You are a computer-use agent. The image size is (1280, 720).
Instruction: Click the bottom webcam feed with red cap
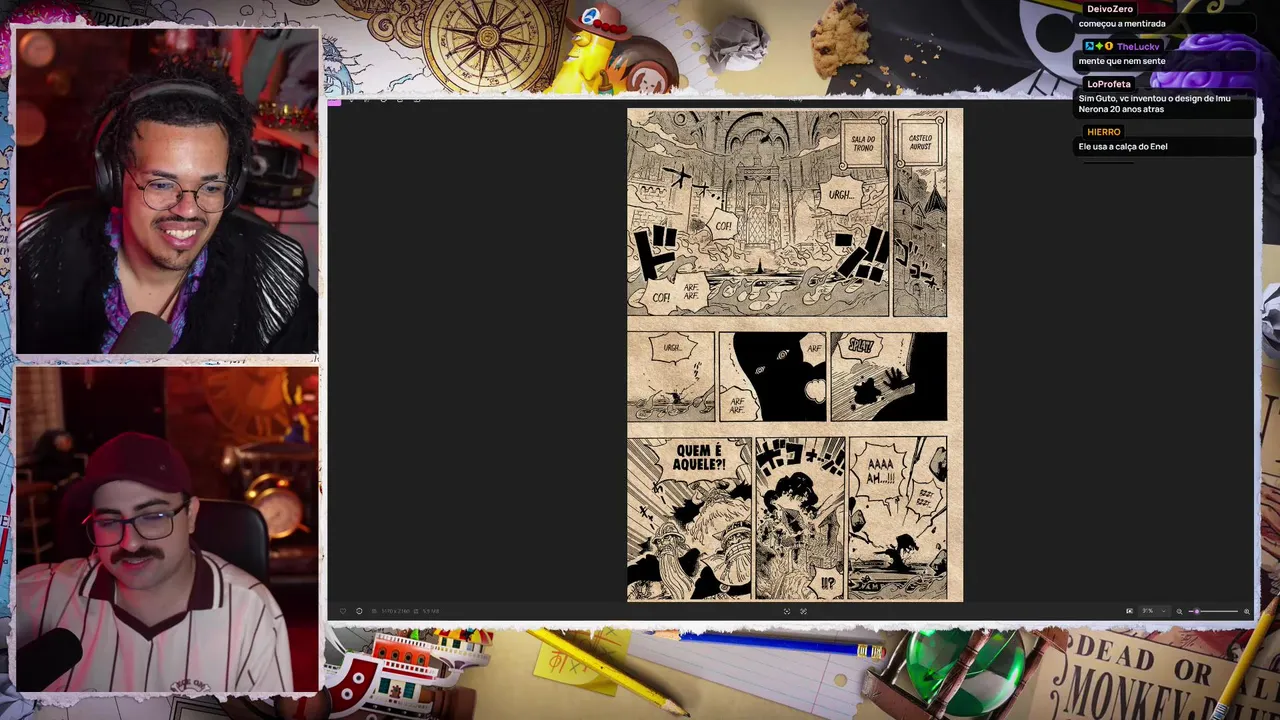pos(167,530)
